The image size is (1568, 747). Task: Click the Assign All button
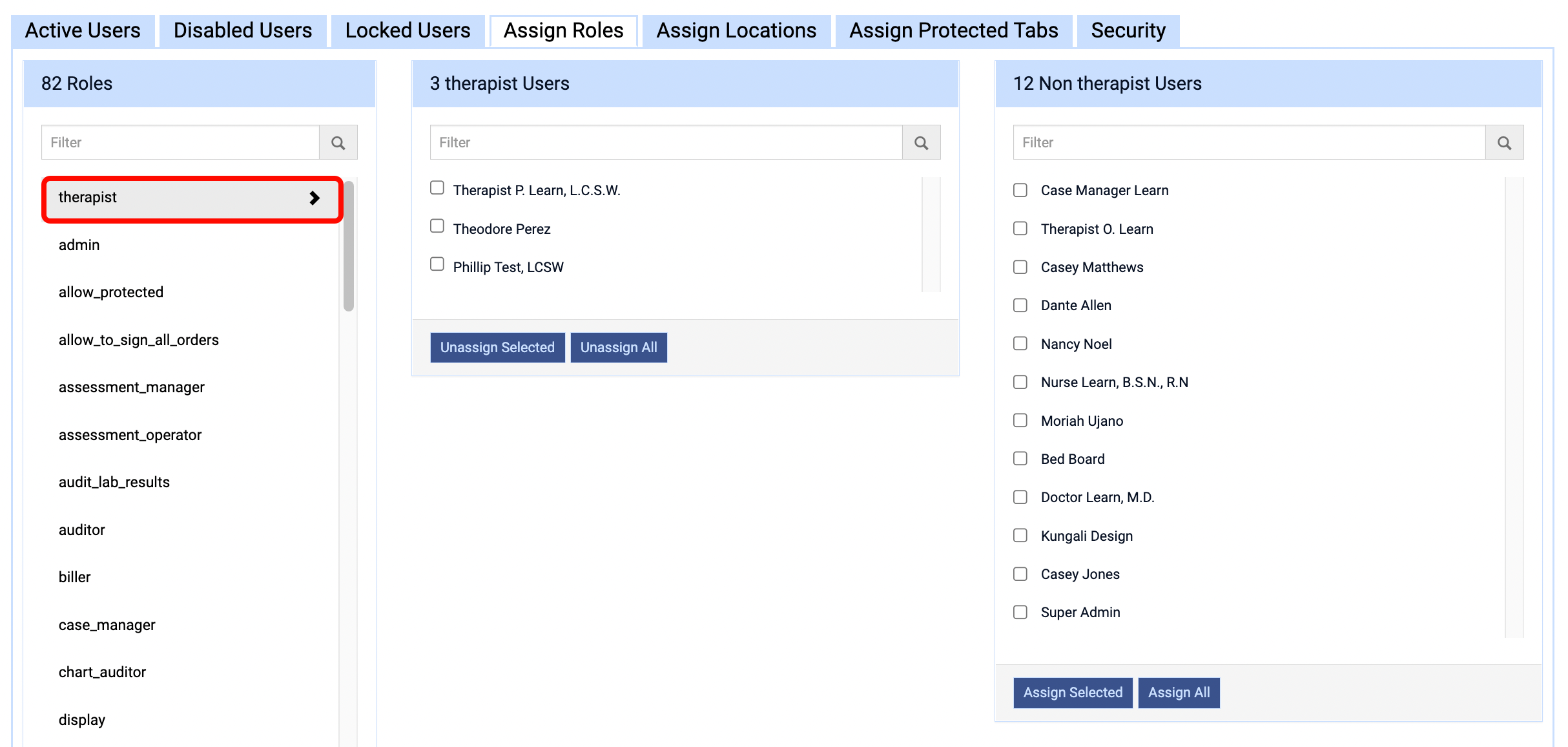(1179, 693)
